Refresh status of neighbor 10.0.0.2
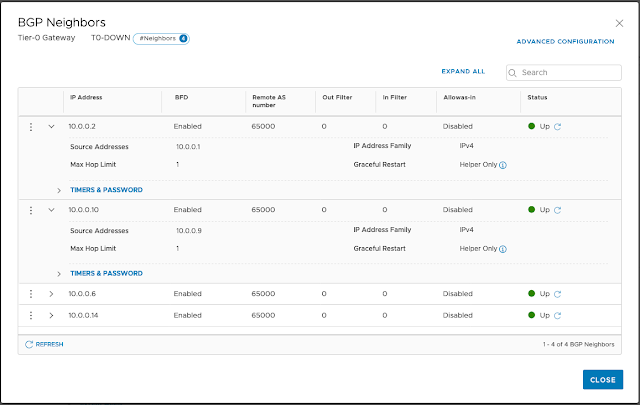 [x=557, y=127]
